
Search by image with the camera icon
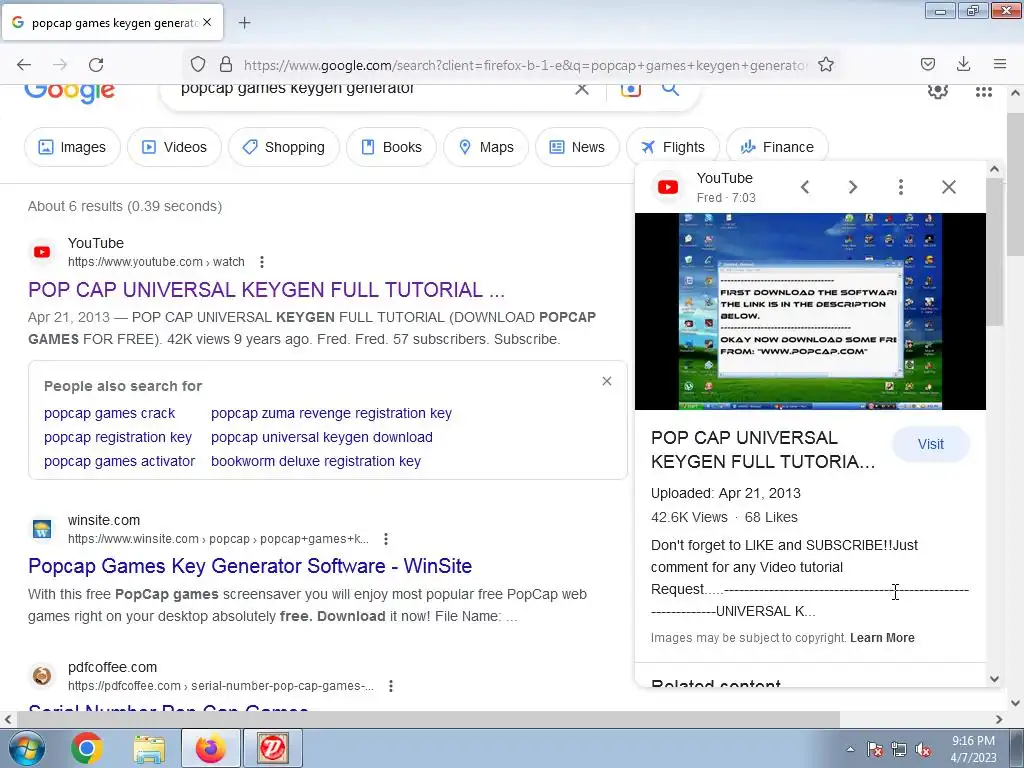tap(630, 90)
